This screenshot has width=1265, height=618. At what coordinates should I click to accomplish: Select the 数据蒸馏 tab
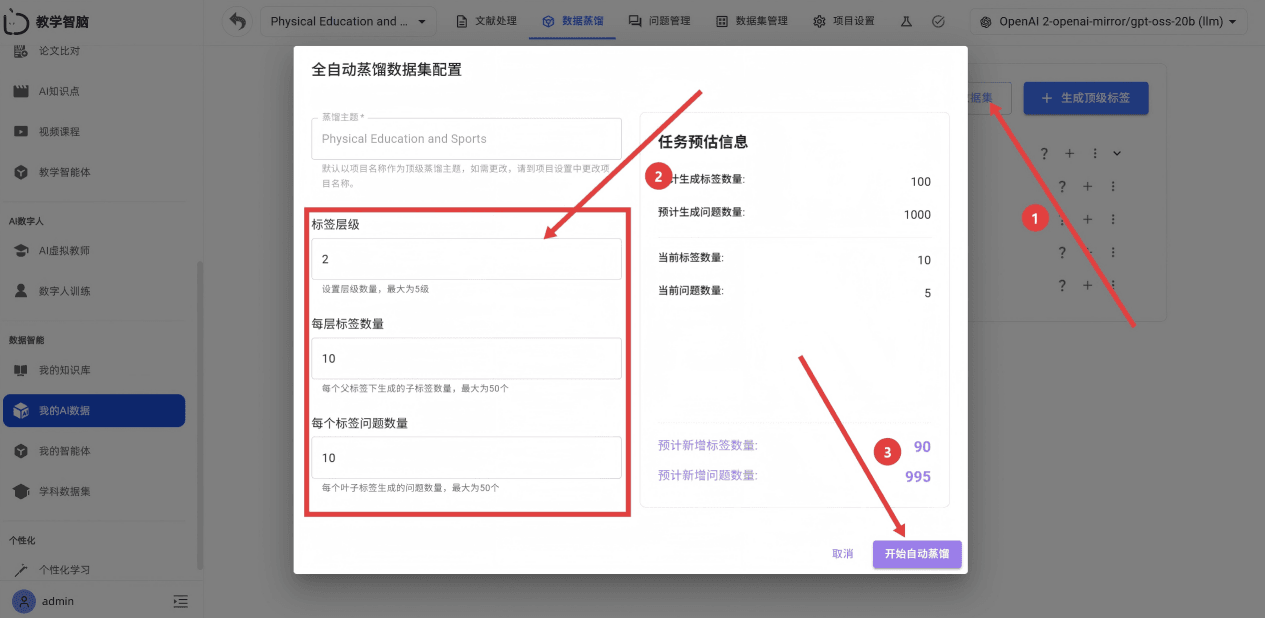(573, 21)
